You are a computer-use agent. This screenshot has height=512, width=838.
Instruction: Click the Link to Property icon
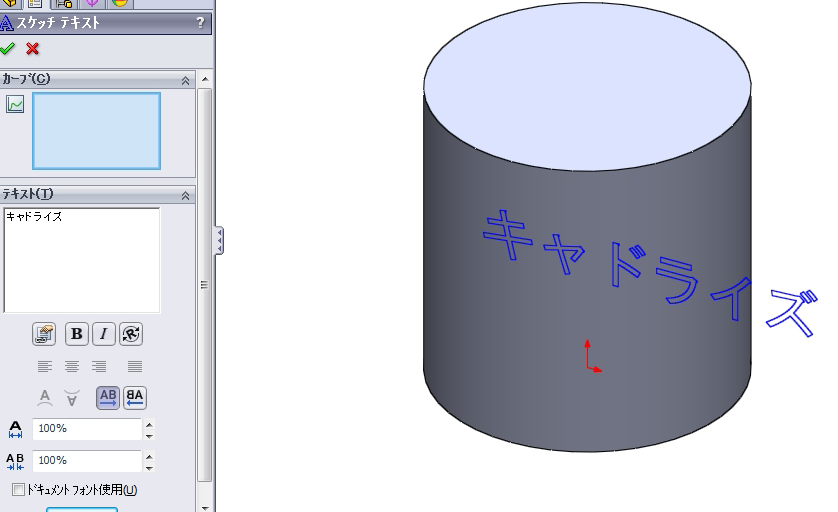[44, 334]
